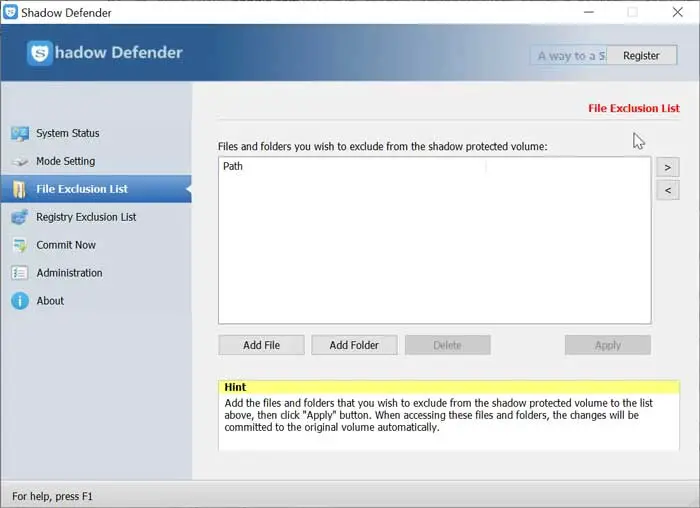
Task: Click the Mode Setting drive icon
Action: pos(20,161)
